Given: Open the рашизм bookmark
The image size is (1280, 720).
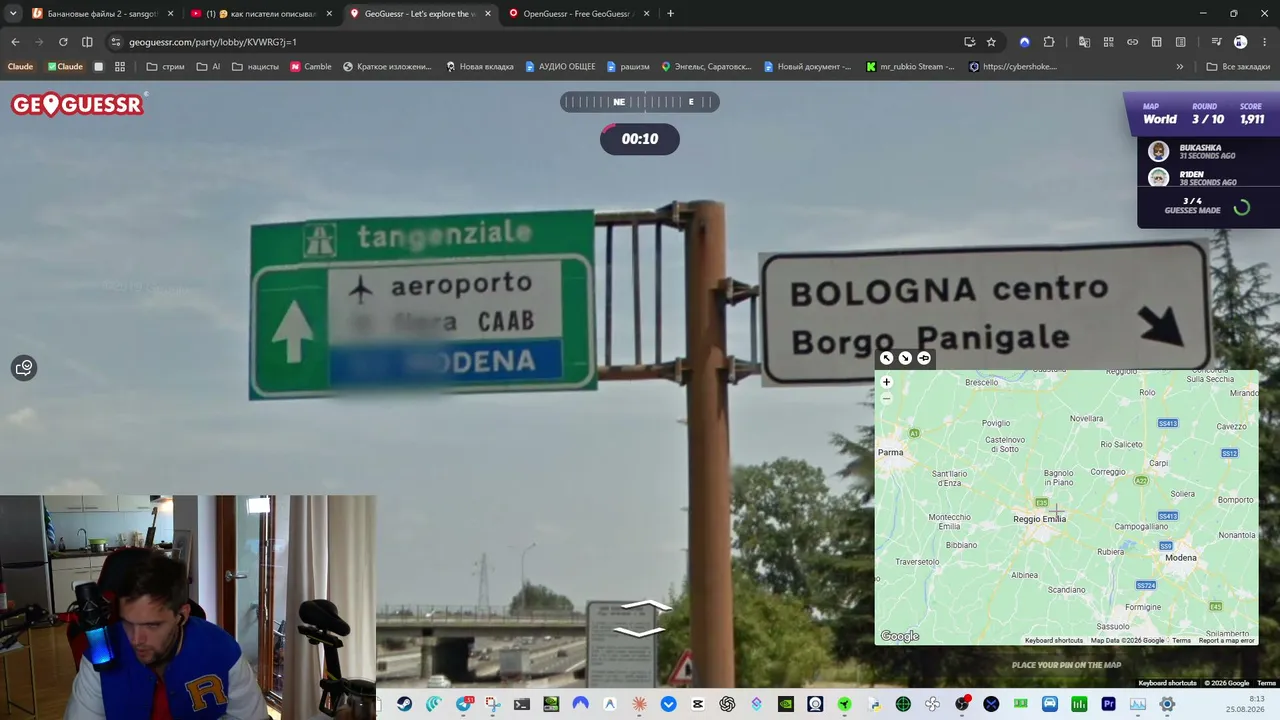Looking at the screenshot, I should click(x=626, y=67).
